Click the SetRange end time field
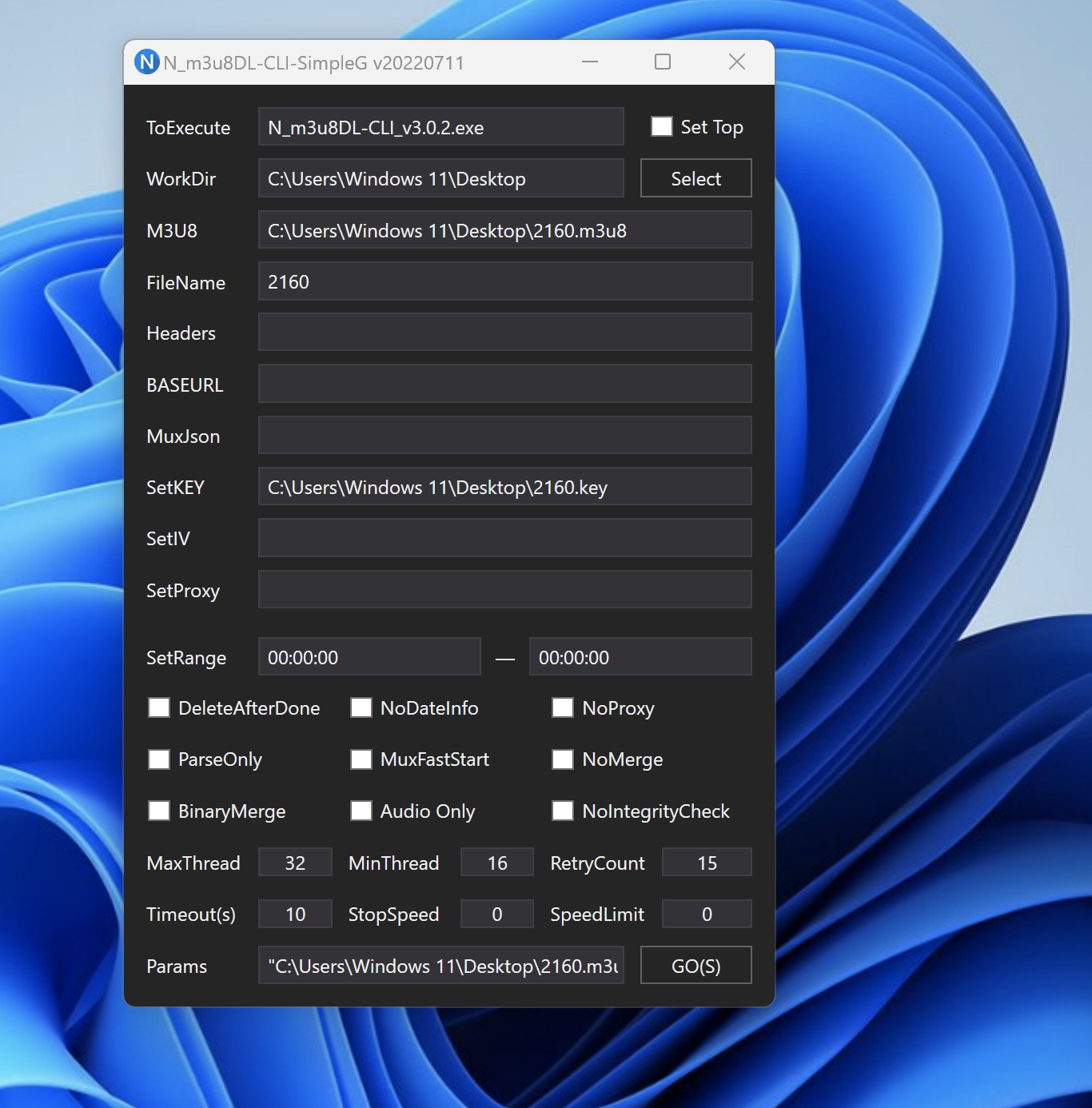The width and height of the screenshot is (1092, 1108). (x=640, y=656)
